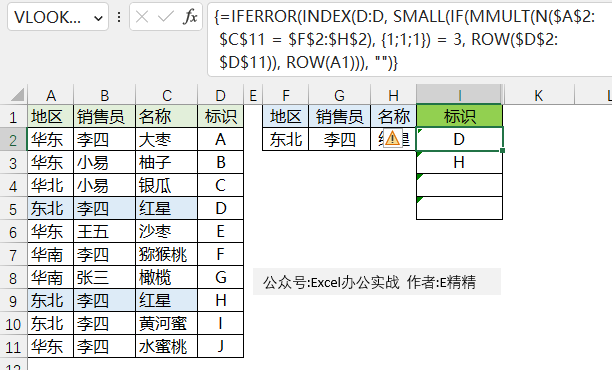Click cell D2 containing A
Screen dimensions: 612x370
pos(221,139)
